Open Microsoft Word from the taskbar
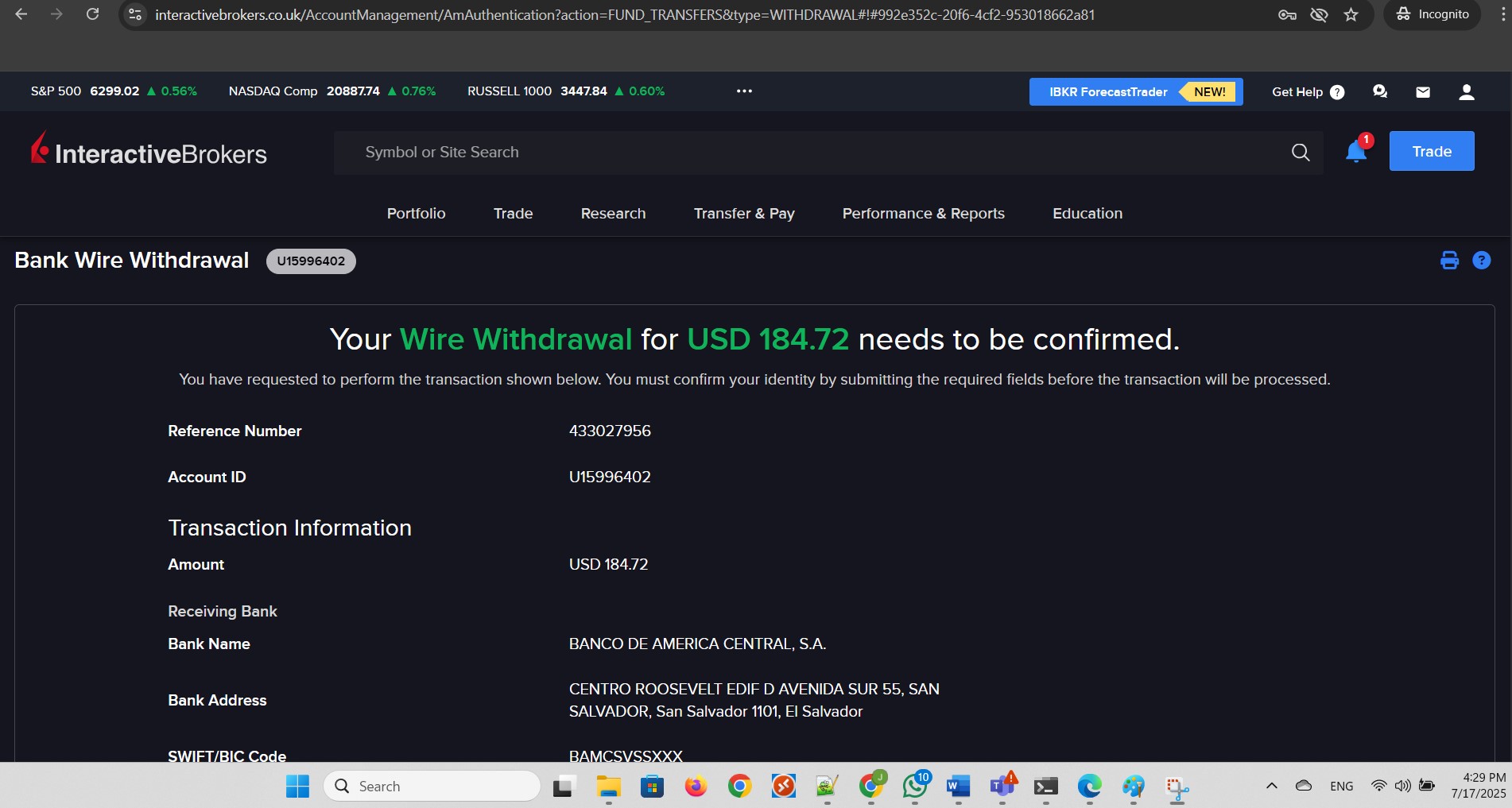 (958, 786)
